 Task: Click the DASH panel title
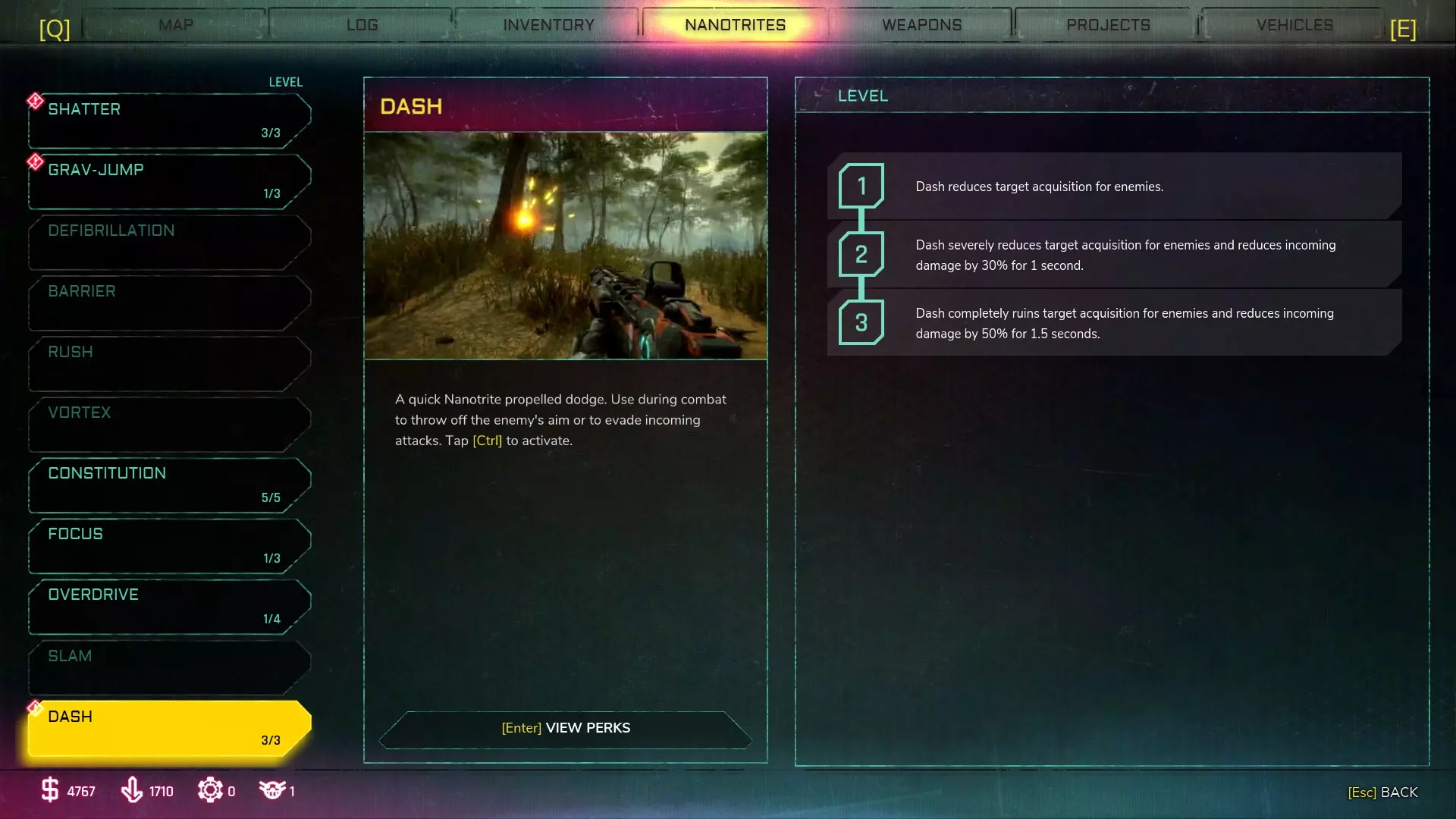coord(411,106)
